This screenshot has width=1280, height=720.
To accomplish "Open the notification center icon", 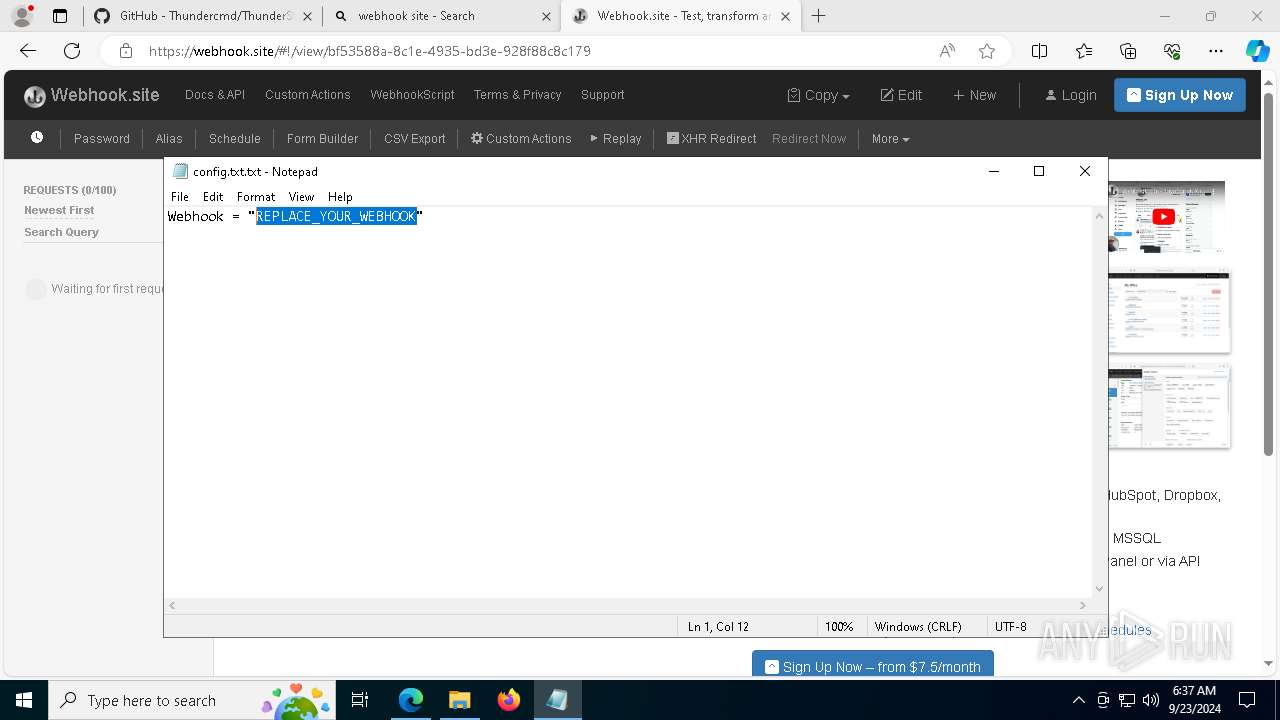I will 1247,700.
